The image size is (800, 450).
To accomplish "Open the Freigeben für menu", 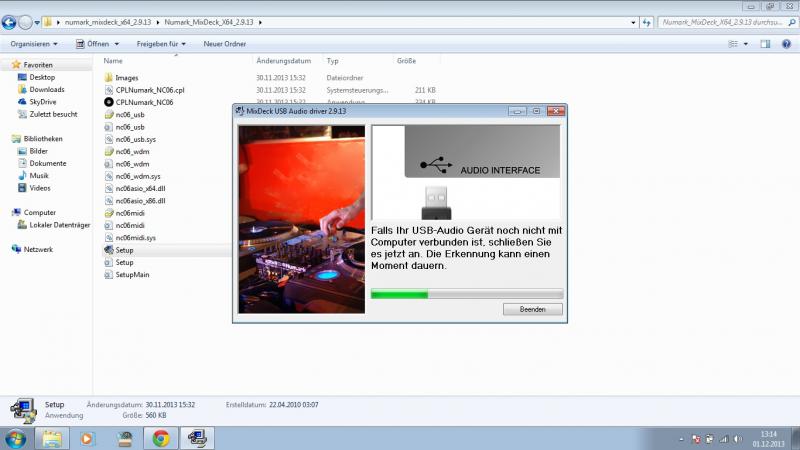I will (x=161, y=44).
